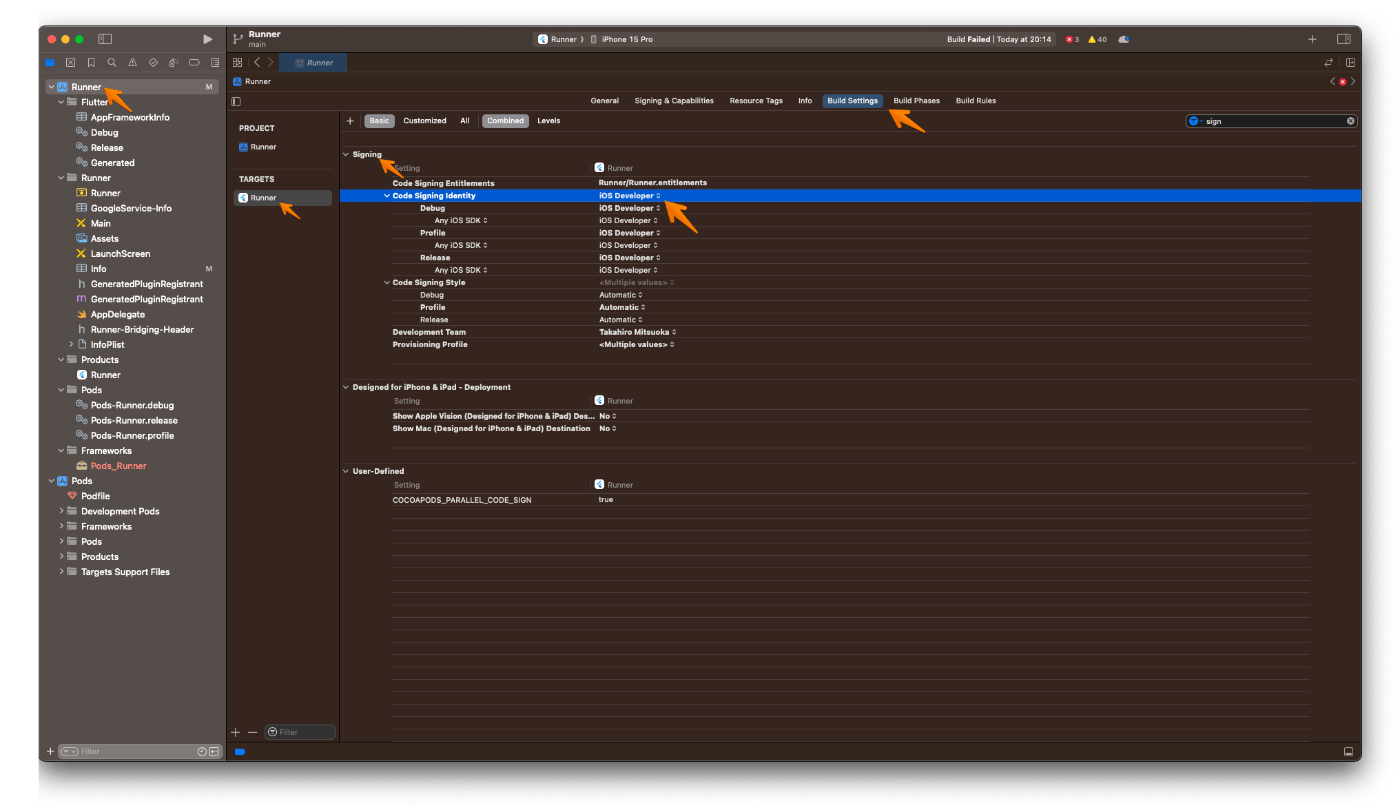Toggle the right inspector panel
The image size is (1400, 812).
(1343, 39)
